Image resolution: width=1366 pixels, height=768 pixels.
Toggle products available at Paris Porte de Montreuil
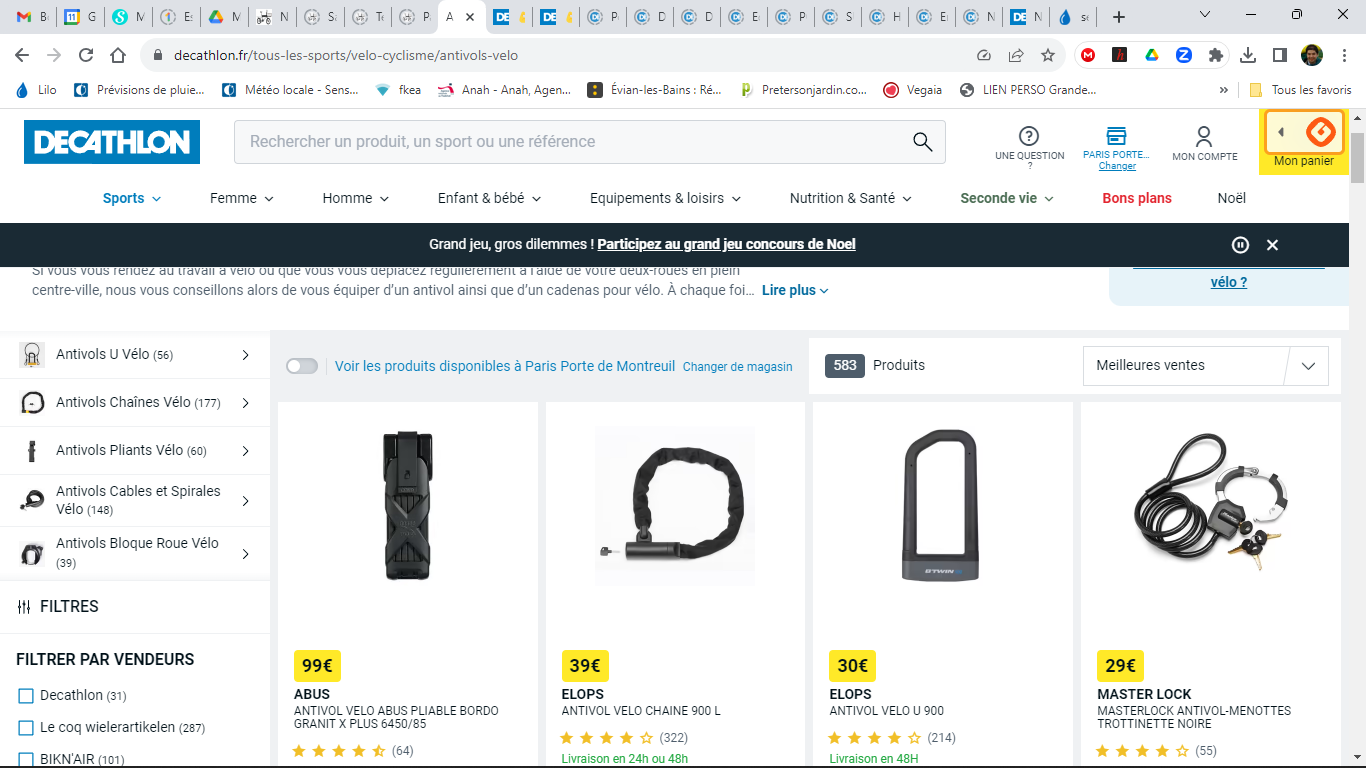point(302,366)
